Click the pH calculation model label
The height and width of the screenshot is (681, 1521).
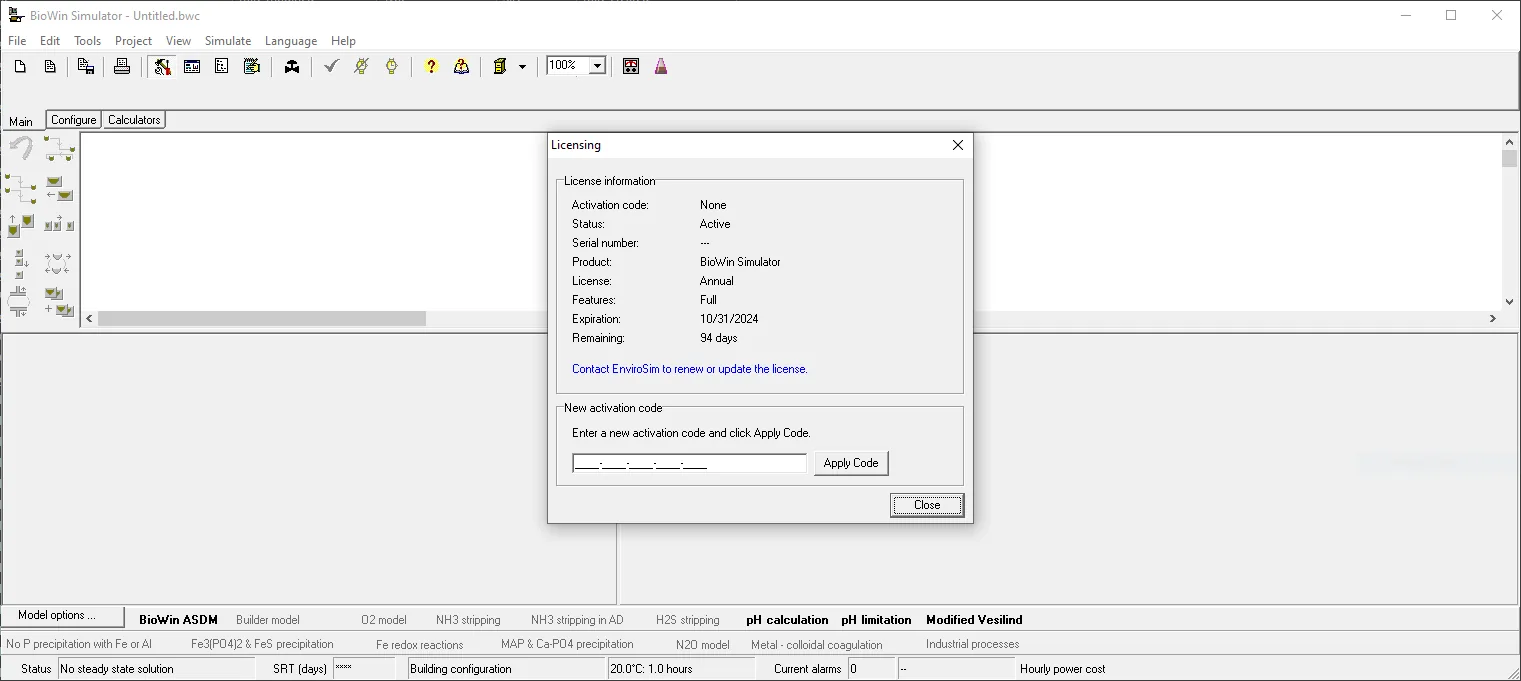tap(787, 620)
